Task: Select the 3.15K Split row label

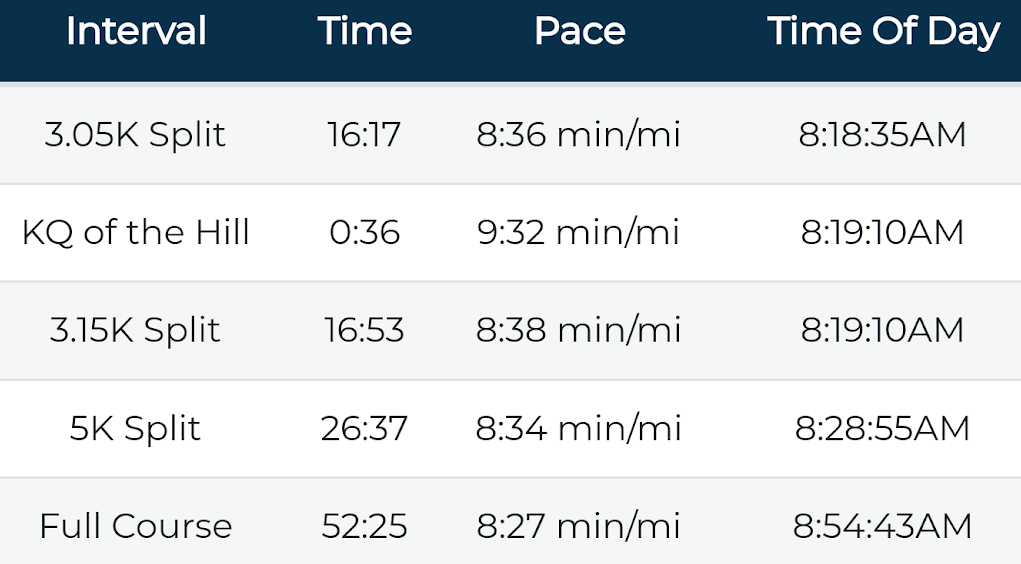Action: (136, 331)
